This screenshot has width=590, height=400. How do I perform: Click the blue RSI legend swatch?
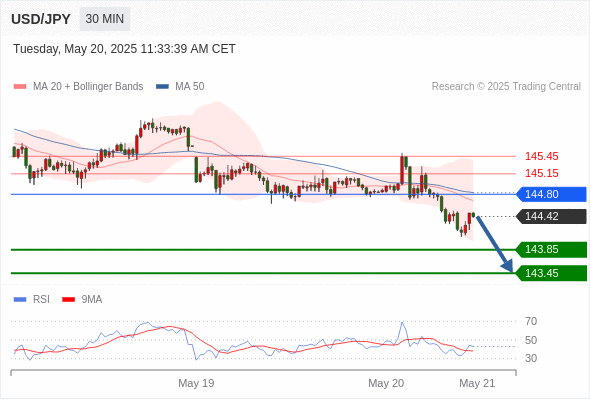tap(20, 300)
